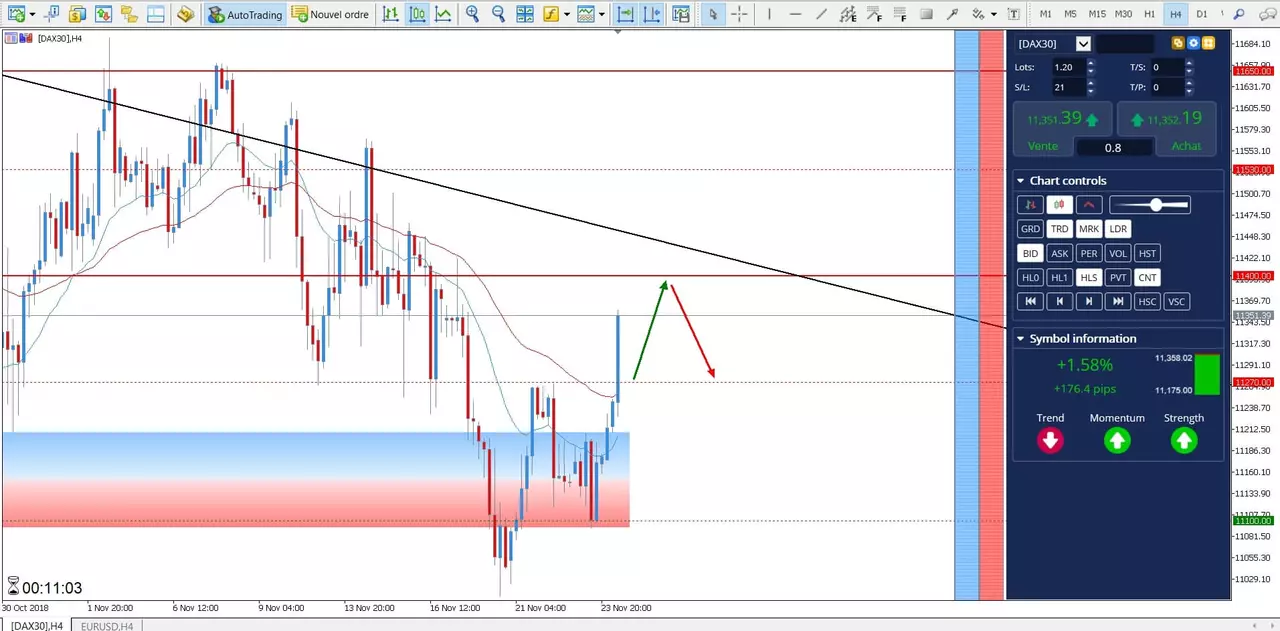Viewport: 1280px width, 631px height.
Task: Select the text label tool
Action: [x=1014, y=14]
